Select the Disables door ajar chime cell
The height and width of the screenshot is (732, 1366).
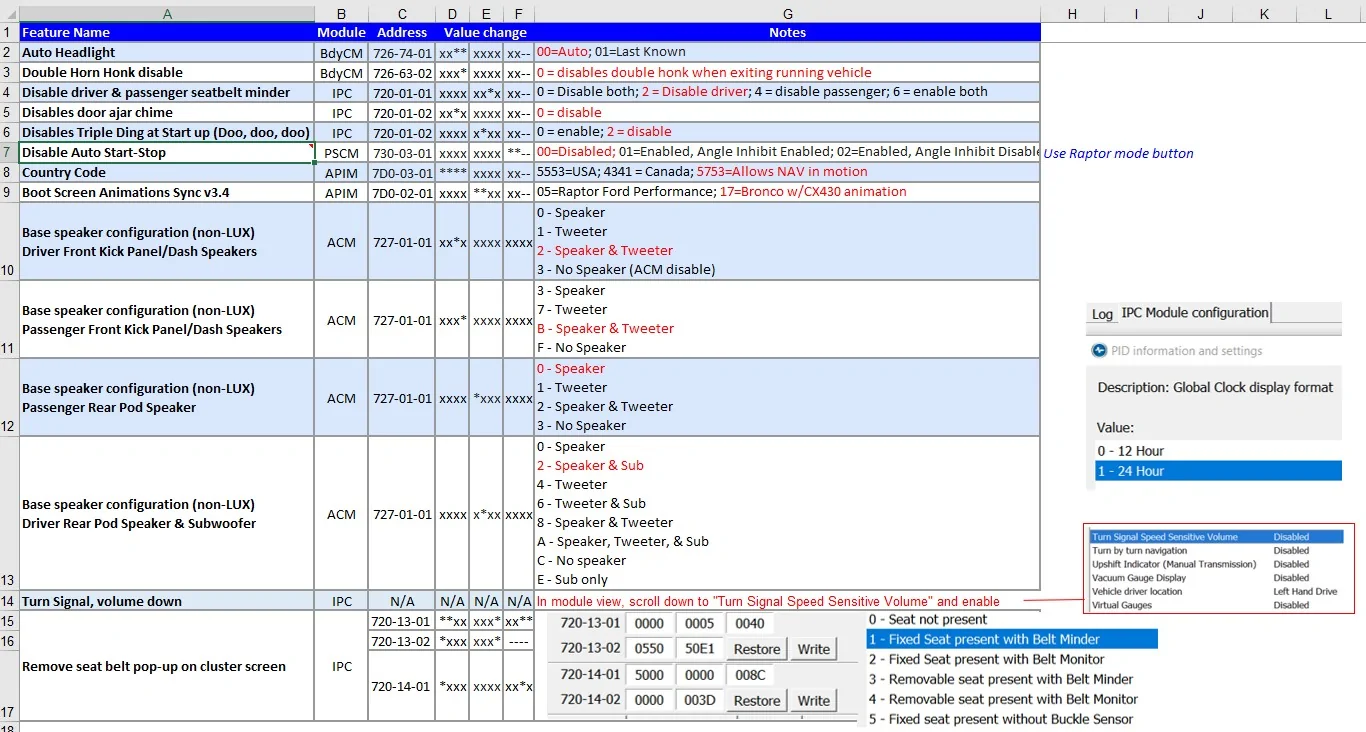(x=167, y=113)
